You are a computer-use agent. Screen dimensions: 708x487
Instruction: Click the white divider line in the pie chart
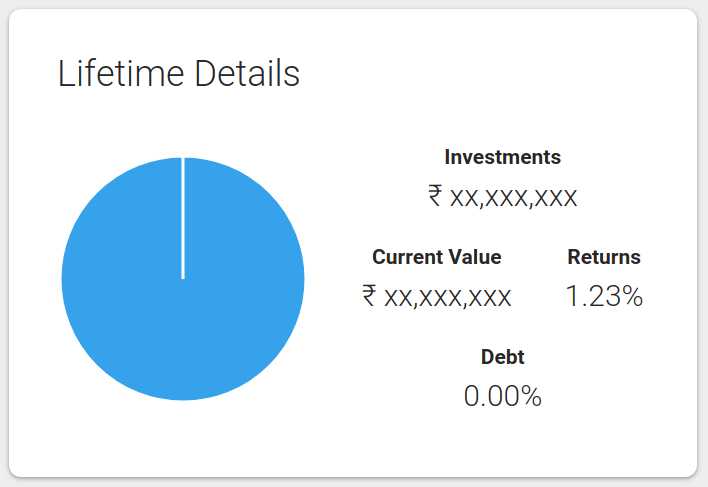tap(183, 218)
